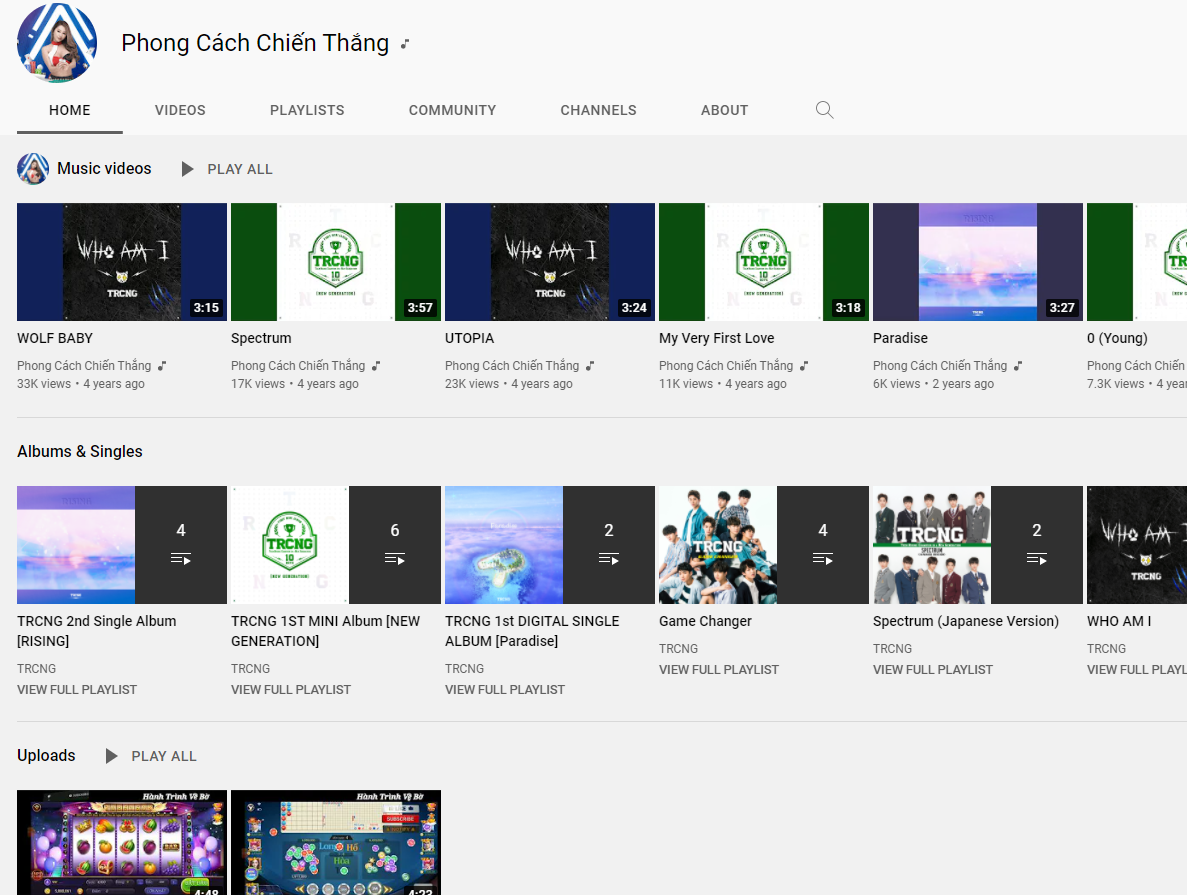
Task: Click the playlist icon on TRCNG 2nd Single Album
Action: (181, 559)
